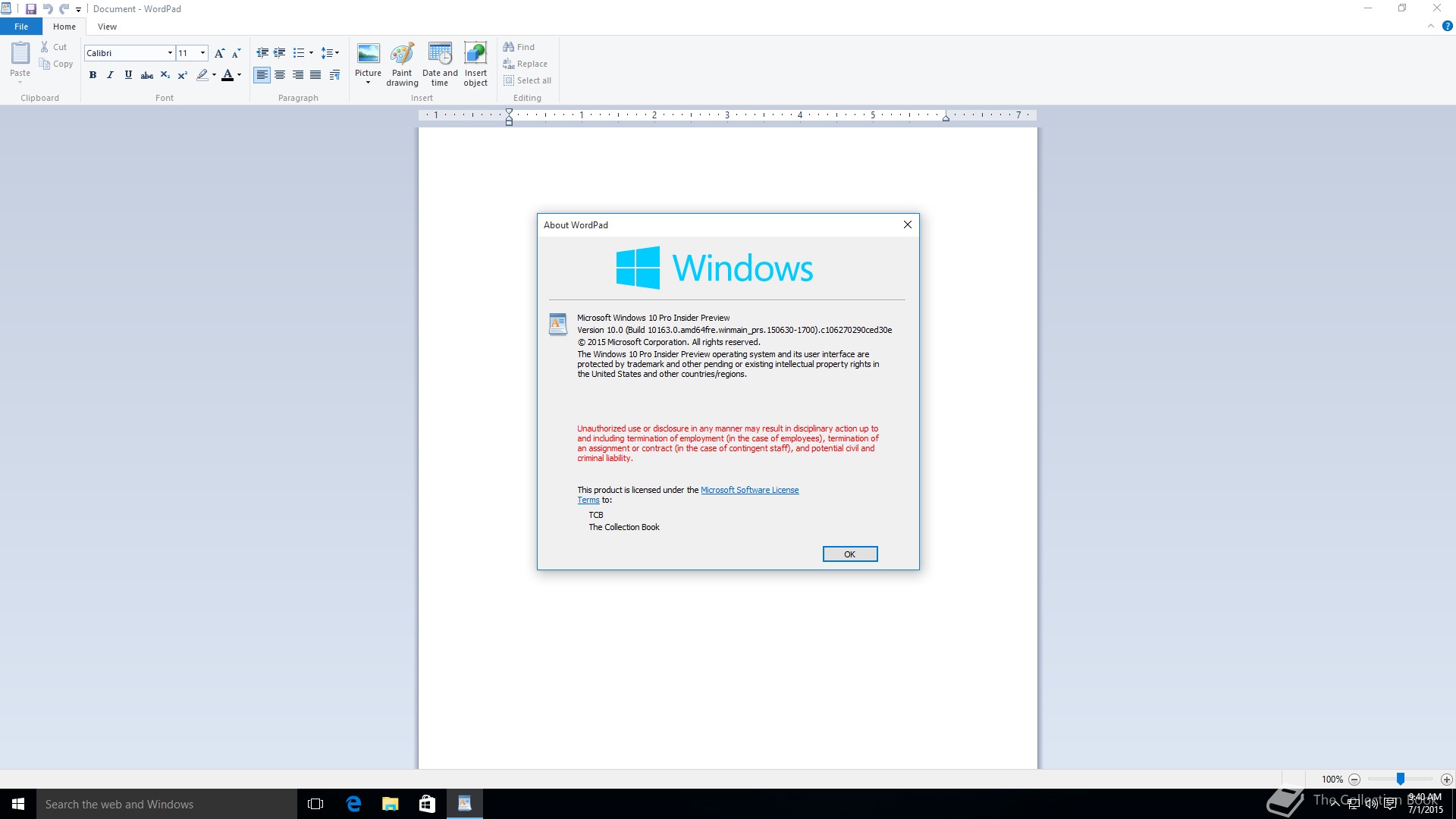Collapse the ribbon with the chevron
Image resolution: width=1456 pixels, height=819 pixels.
click(x=1431, y=26)
